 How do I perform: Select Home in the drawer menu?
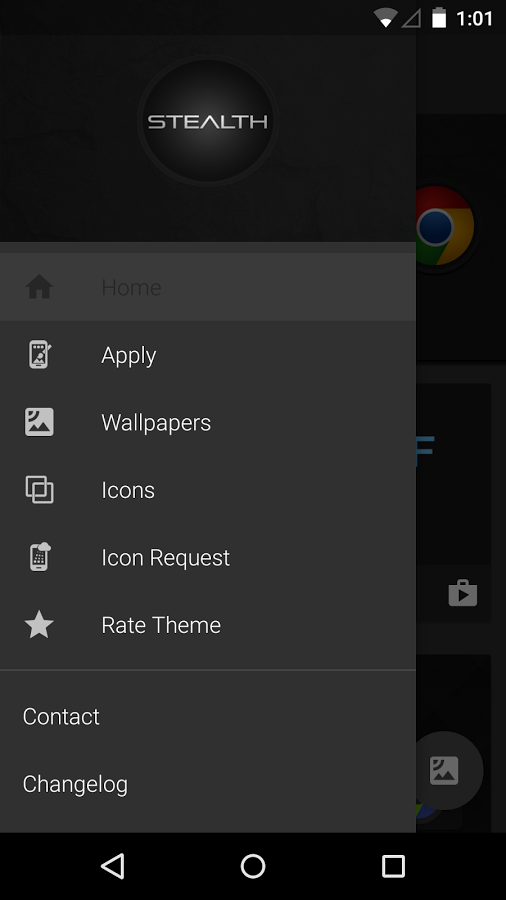pyautogui.click(x=208, y=286)
